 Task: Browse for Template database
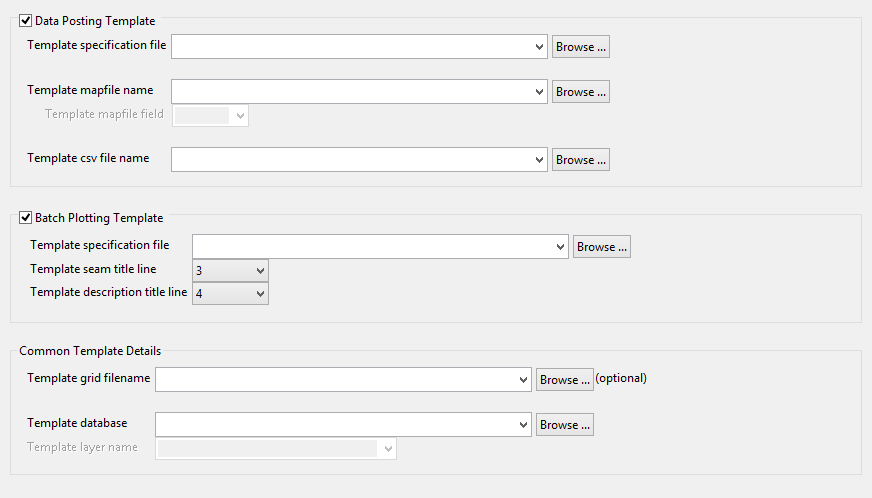click(564, 425)
